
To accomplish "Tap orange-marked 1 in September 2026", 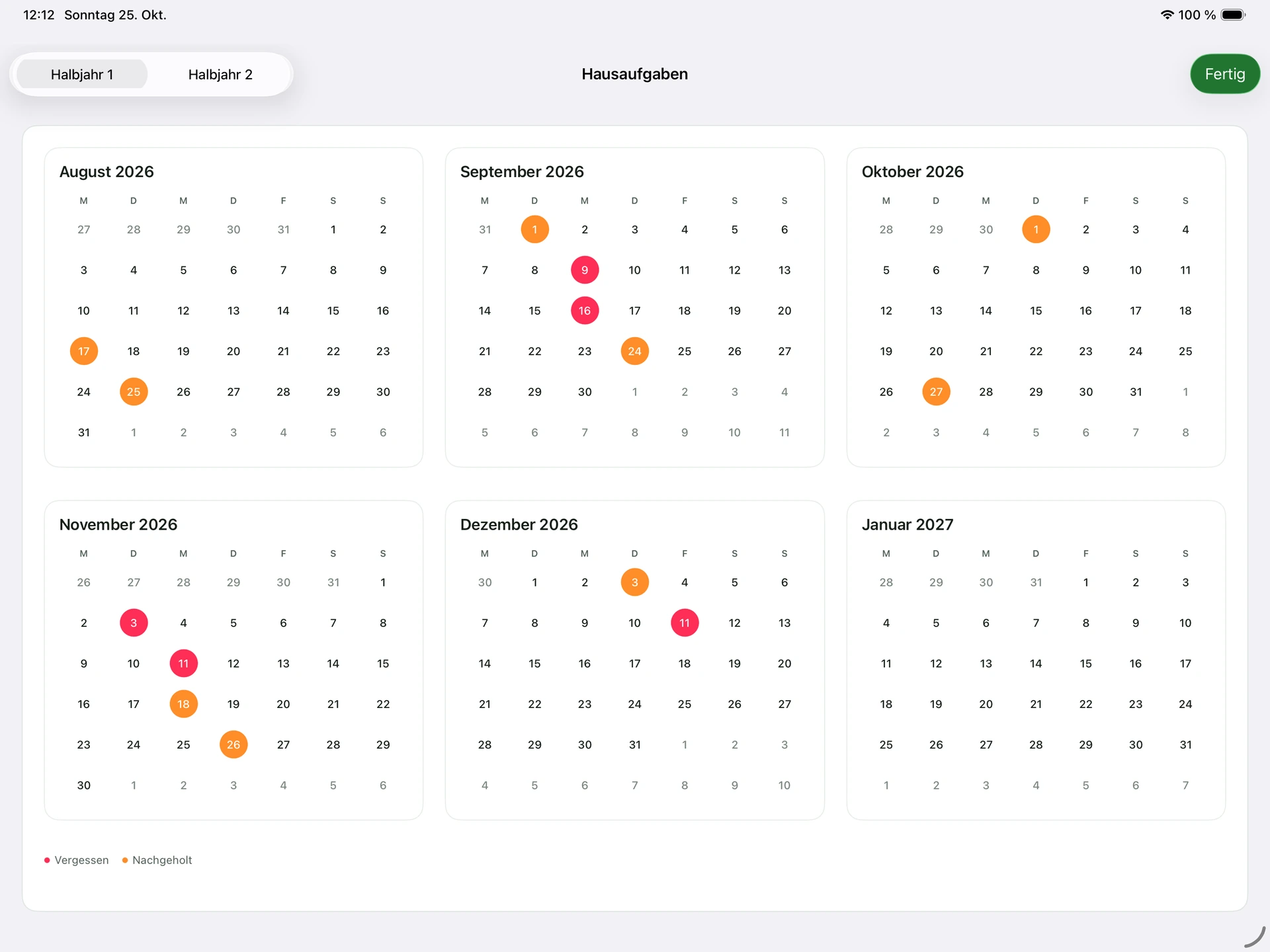I will point(534,229).
